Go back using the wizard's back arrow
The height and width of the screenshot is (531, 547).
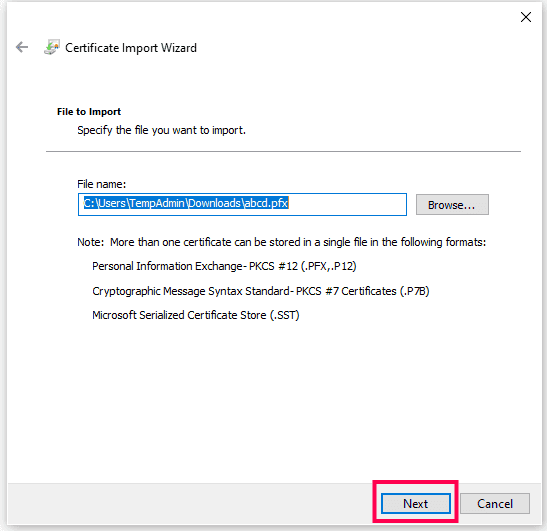pos(22,47)
